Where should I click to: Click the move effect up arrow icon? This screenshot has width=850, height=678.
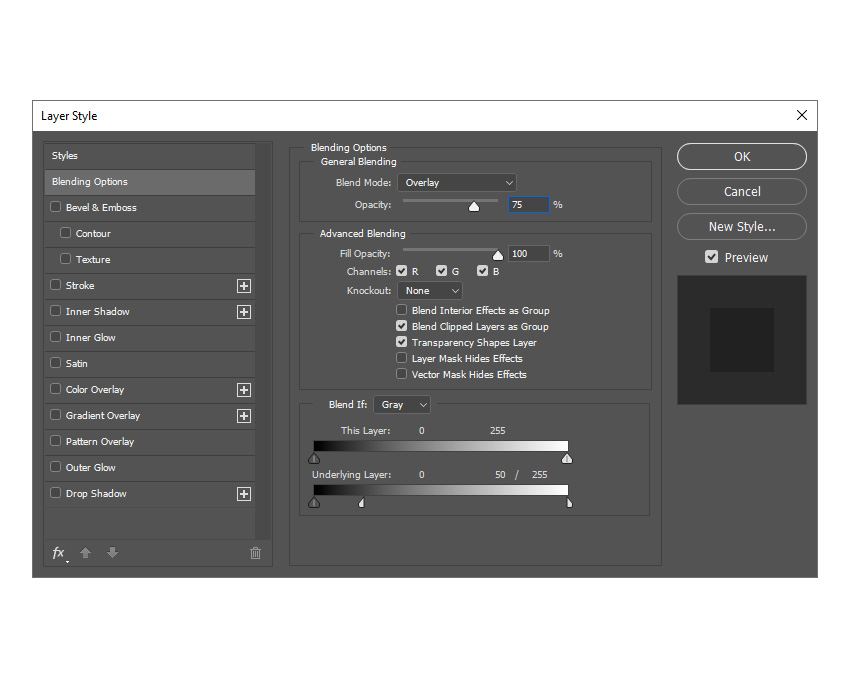tap(85, 552)
